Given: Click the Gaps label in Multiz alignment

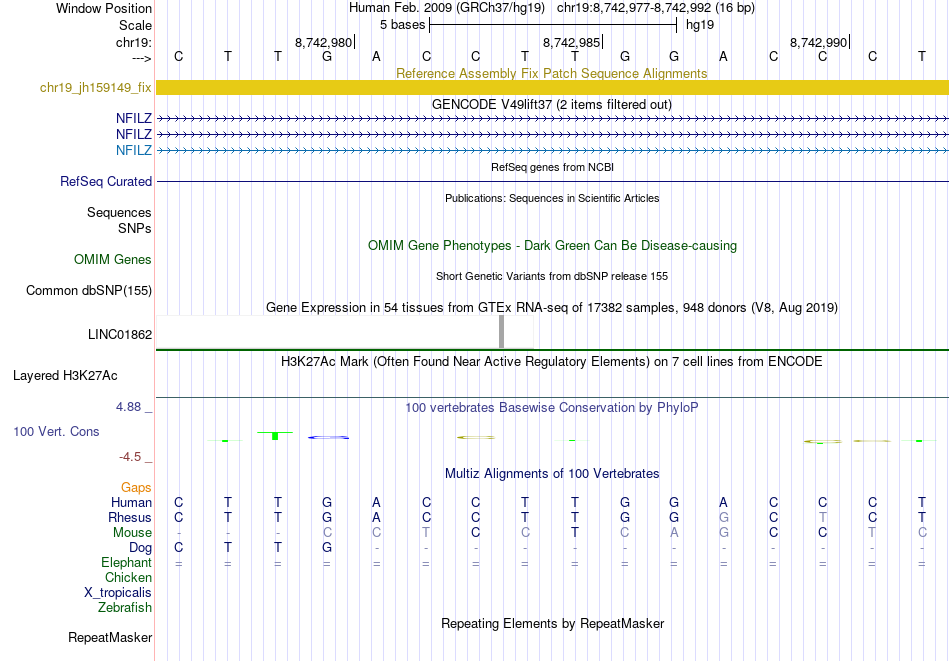Looking at the screenshot, I should tap(136, 487).
